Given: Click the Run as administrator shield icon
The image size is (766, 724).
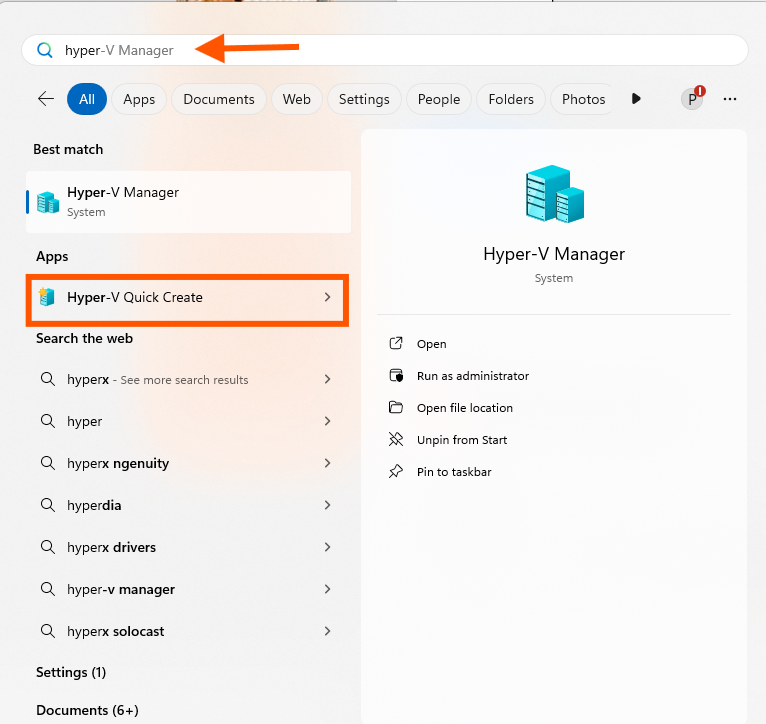Looking at the screenshot, I should [x=396, y=375].
